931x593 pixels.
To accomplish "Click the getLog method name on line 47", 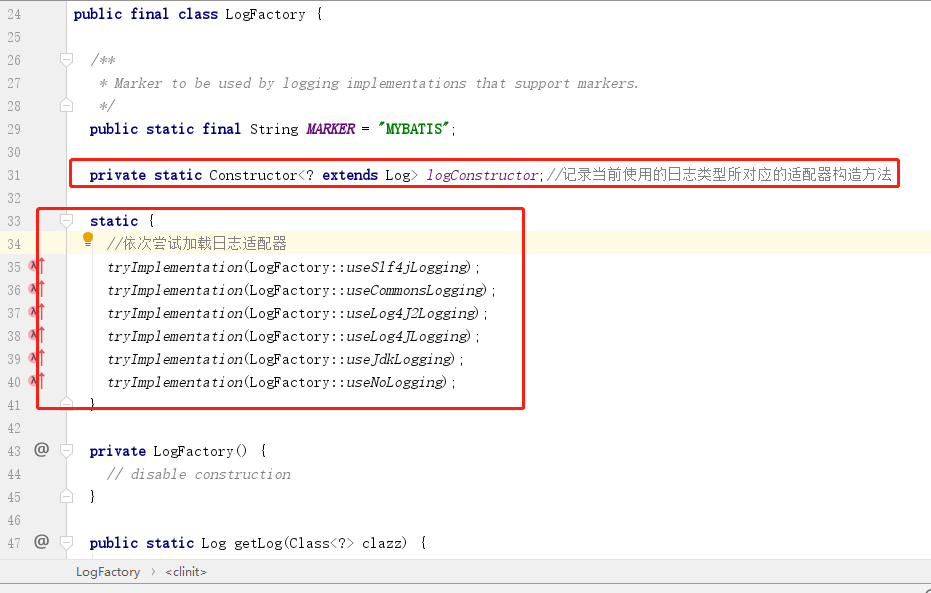I will coord(258,543).
